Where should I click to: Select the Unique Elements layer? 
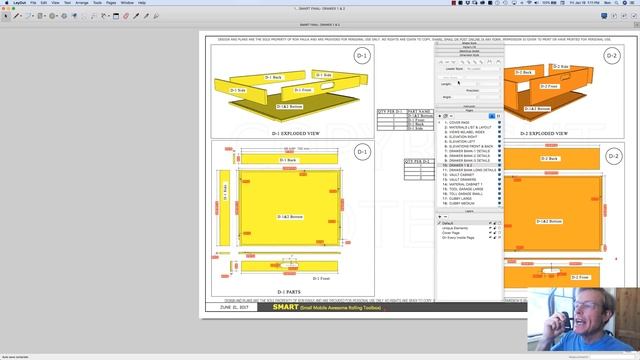(x=455, y=228)
